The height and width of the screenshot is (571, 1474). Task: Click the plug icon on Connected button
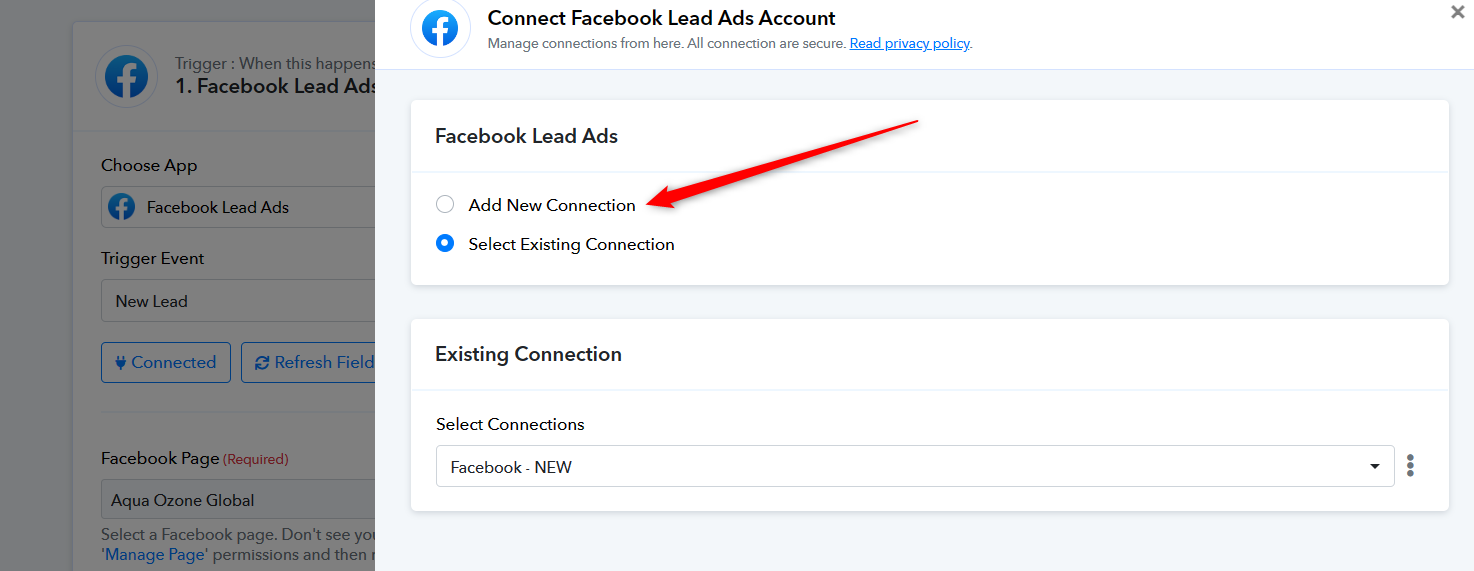click(x=121, y=363)
